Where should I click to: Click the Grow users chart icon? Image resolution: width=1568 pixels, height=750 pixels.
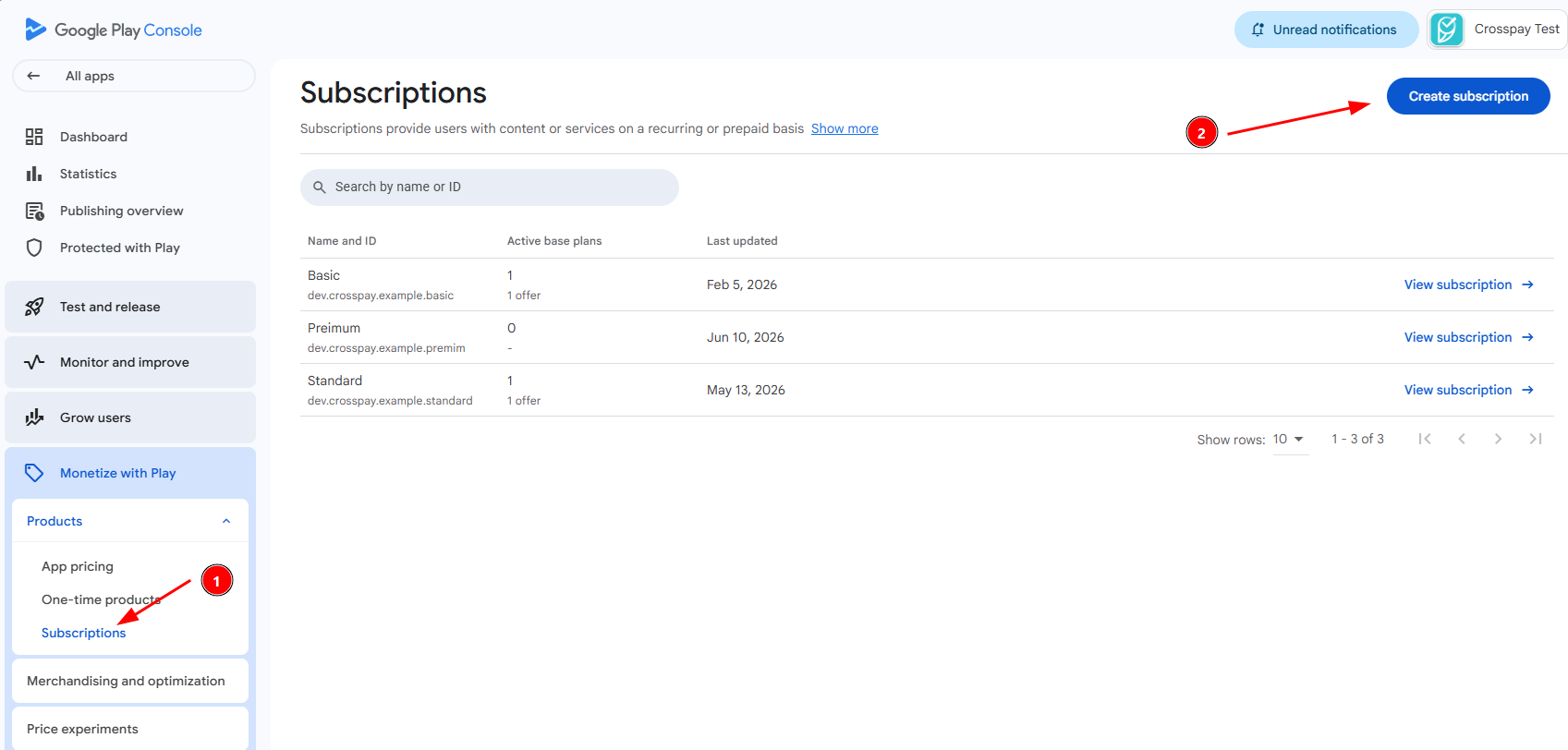pos(34,417)
